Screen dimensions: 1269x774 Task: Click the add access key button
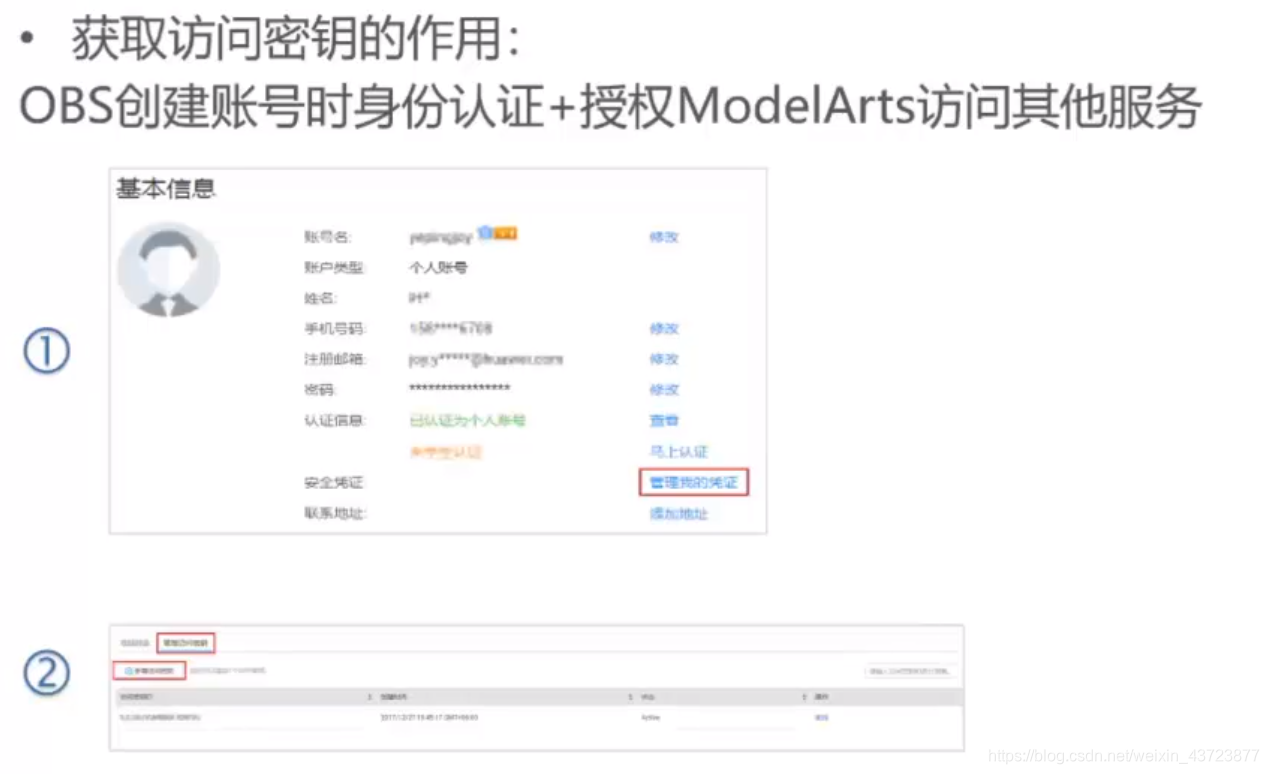click(150, 670)
